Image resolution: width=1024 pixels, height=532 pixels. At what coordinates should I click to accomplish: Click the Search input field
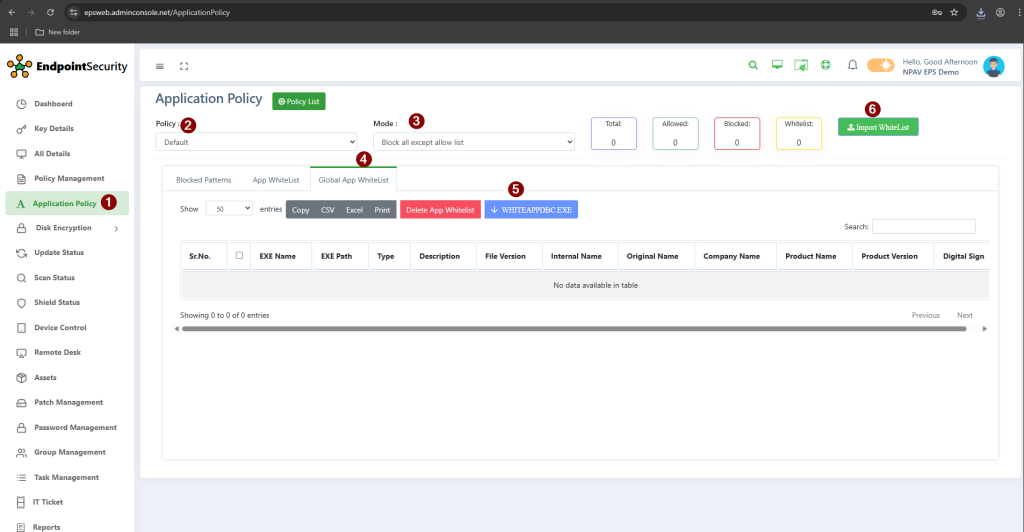(923, 227)
